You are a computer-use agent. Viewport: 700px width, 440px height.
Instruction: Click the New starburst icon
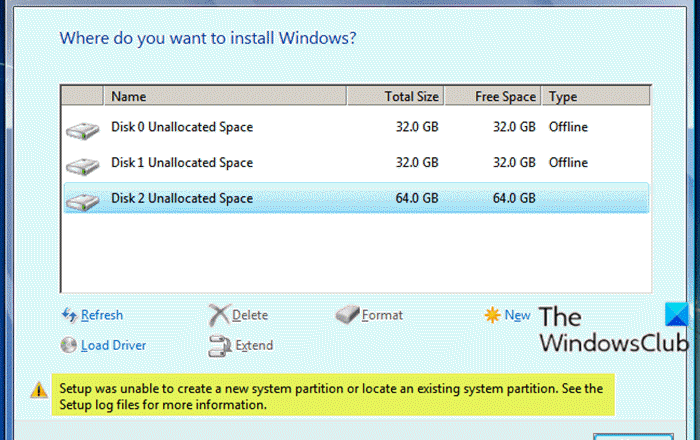point(492,315)
